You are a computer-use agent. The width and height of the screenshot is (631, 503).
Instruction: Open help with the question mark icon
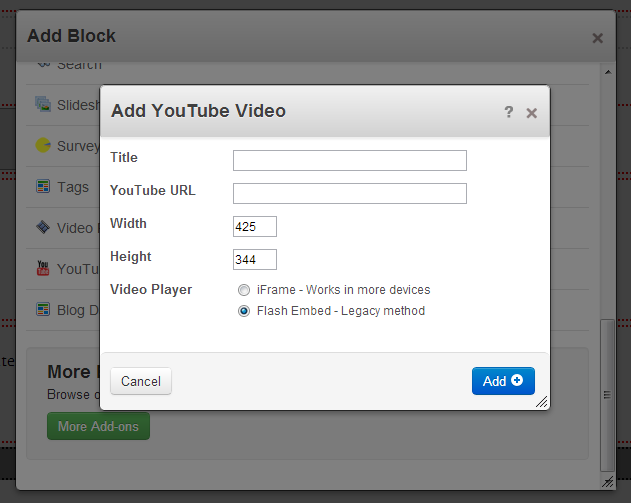point(509,112)
